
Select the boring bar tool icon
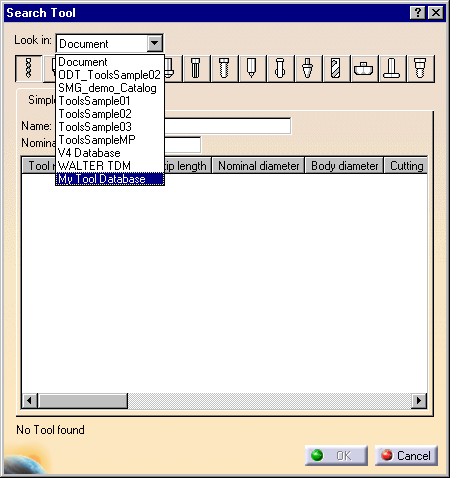point(280,68)
